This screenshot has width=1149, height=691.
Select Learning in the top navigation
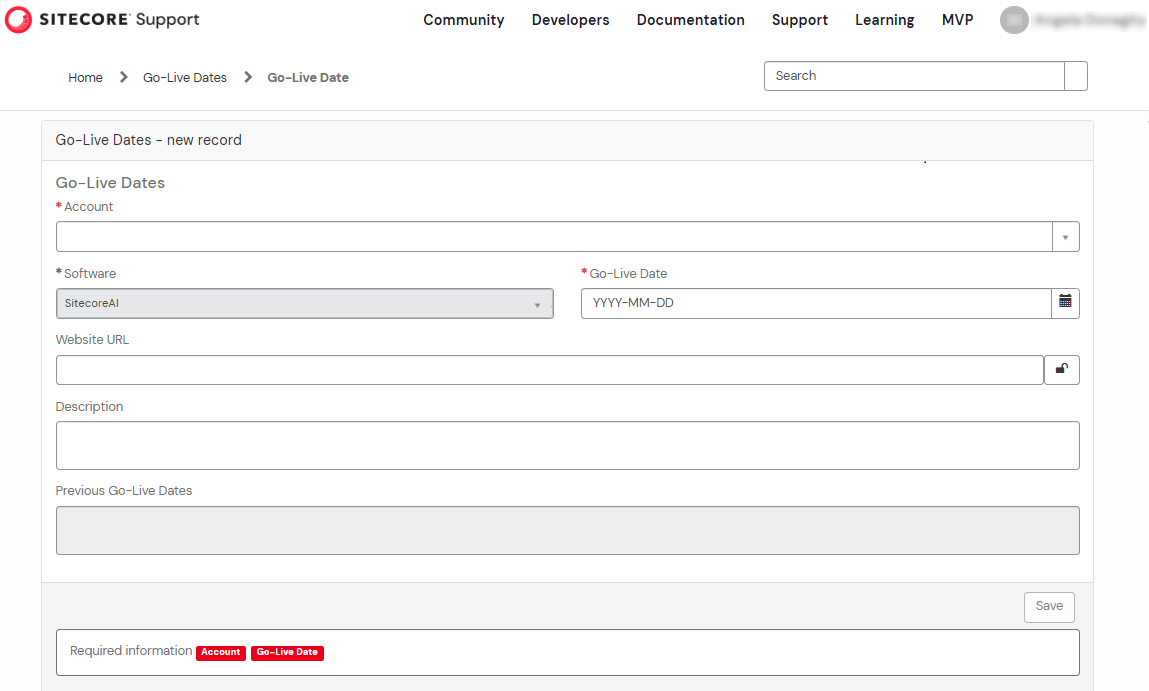884,20
